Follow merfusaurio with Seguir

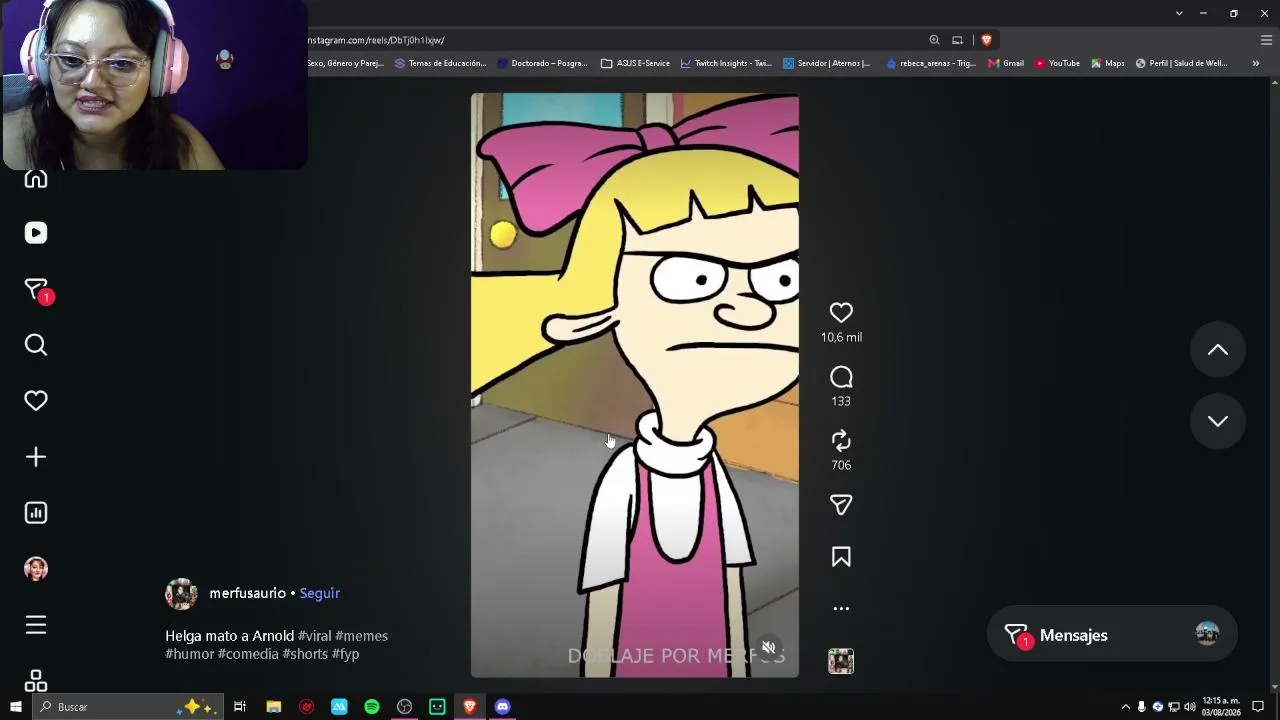click(320, 593)
